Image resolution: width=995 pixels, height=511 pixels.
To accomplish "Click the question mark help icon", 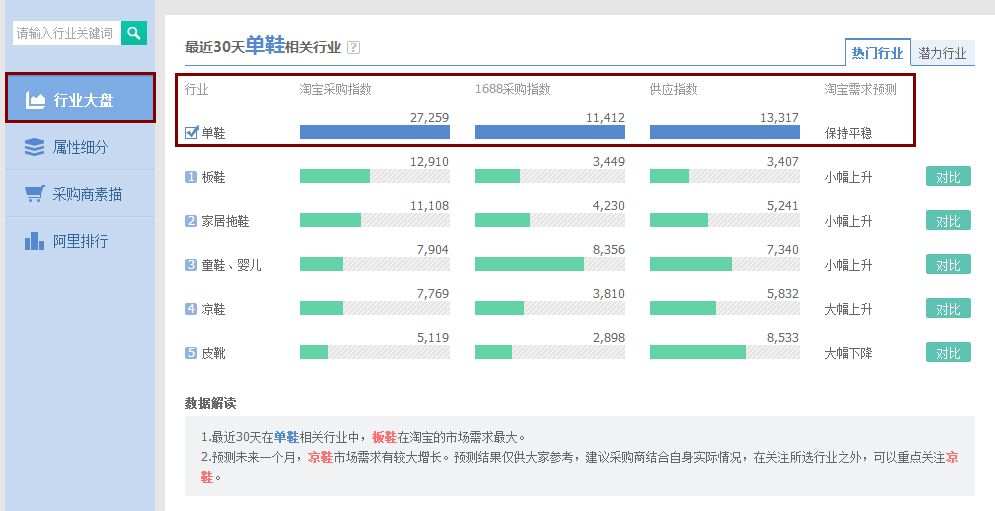I will point(353,47).
